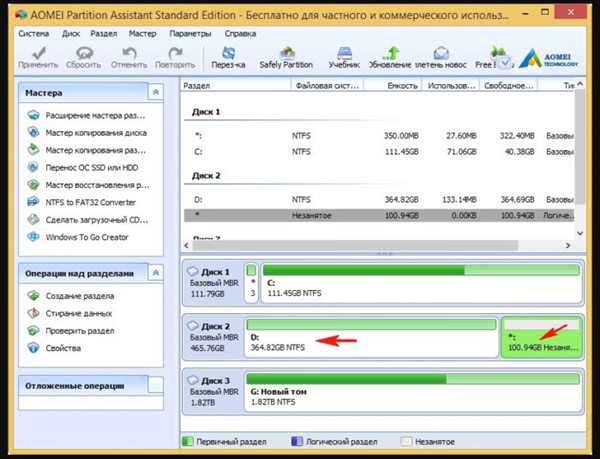Click the Отменить (Undo) toolbar icon
Screen dimensions: 600x459
point(129,58)
